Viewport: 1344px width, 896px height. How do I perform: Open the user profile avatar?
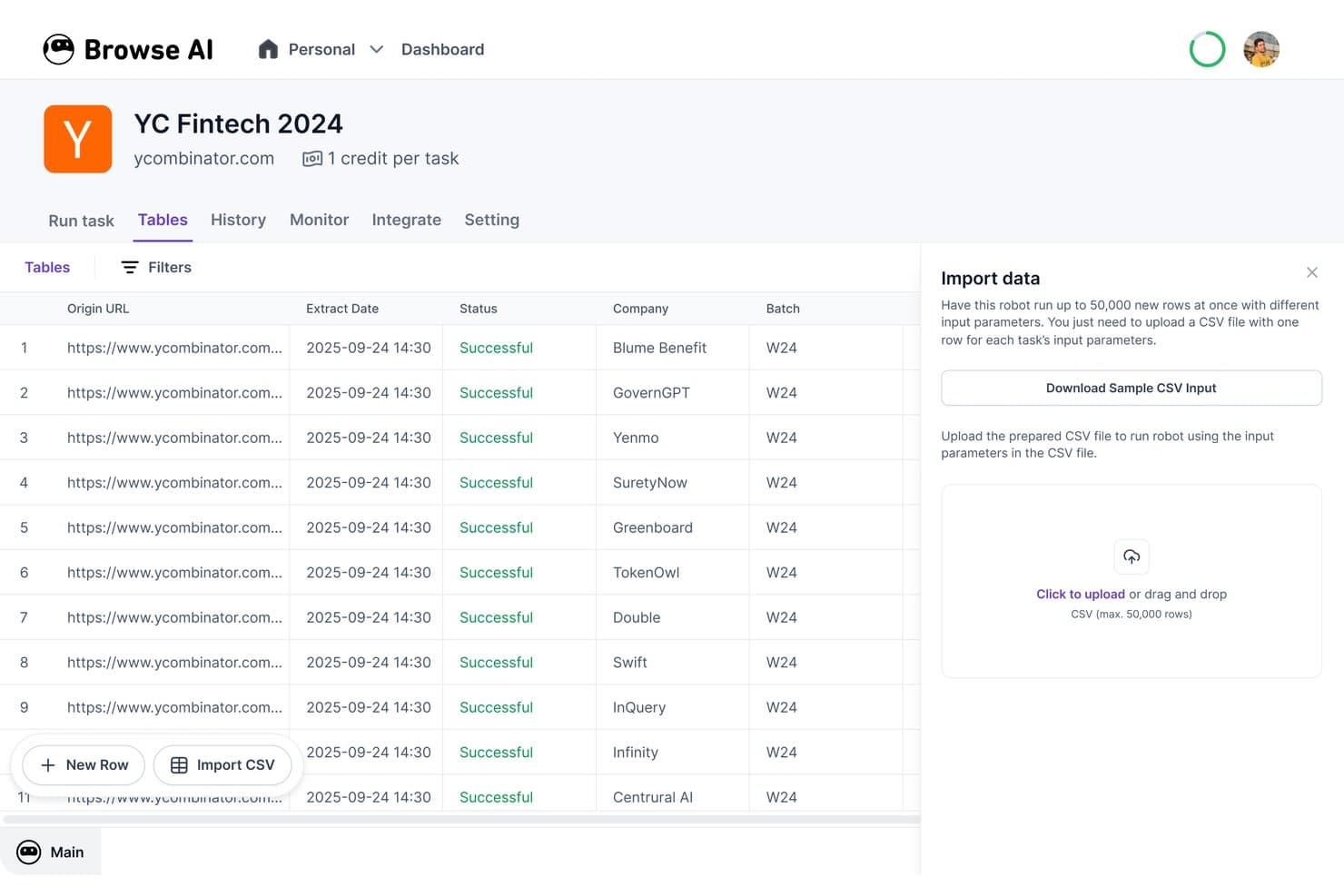(x=1261, y=49)
